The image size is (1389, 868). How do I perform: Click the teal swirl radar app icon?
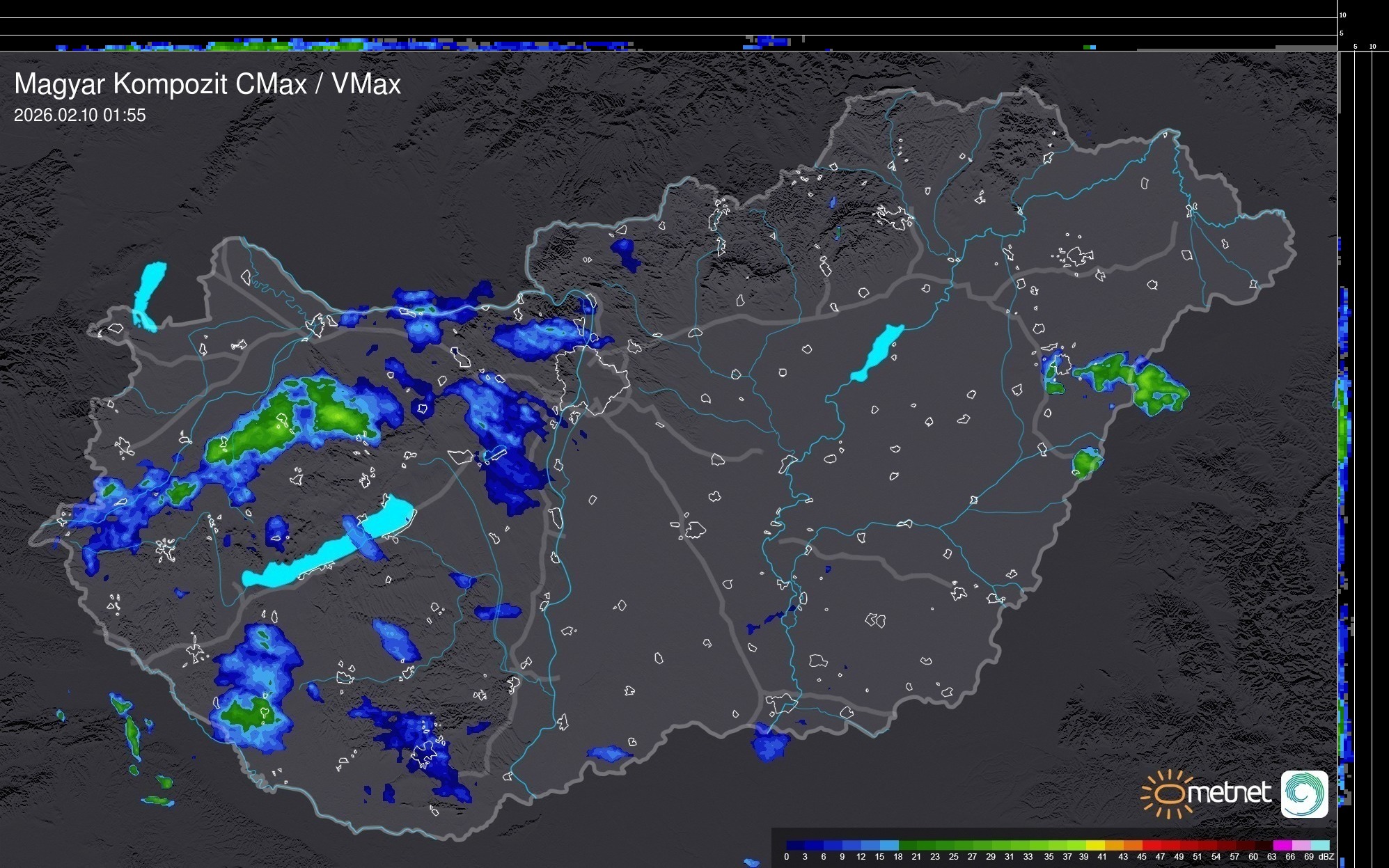pos(1304,794)
